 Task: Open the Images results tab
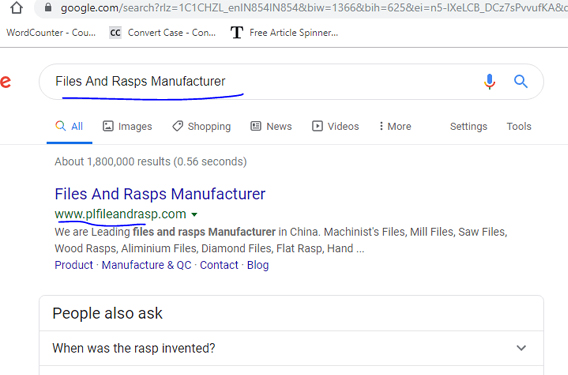[x=128, y=126]
